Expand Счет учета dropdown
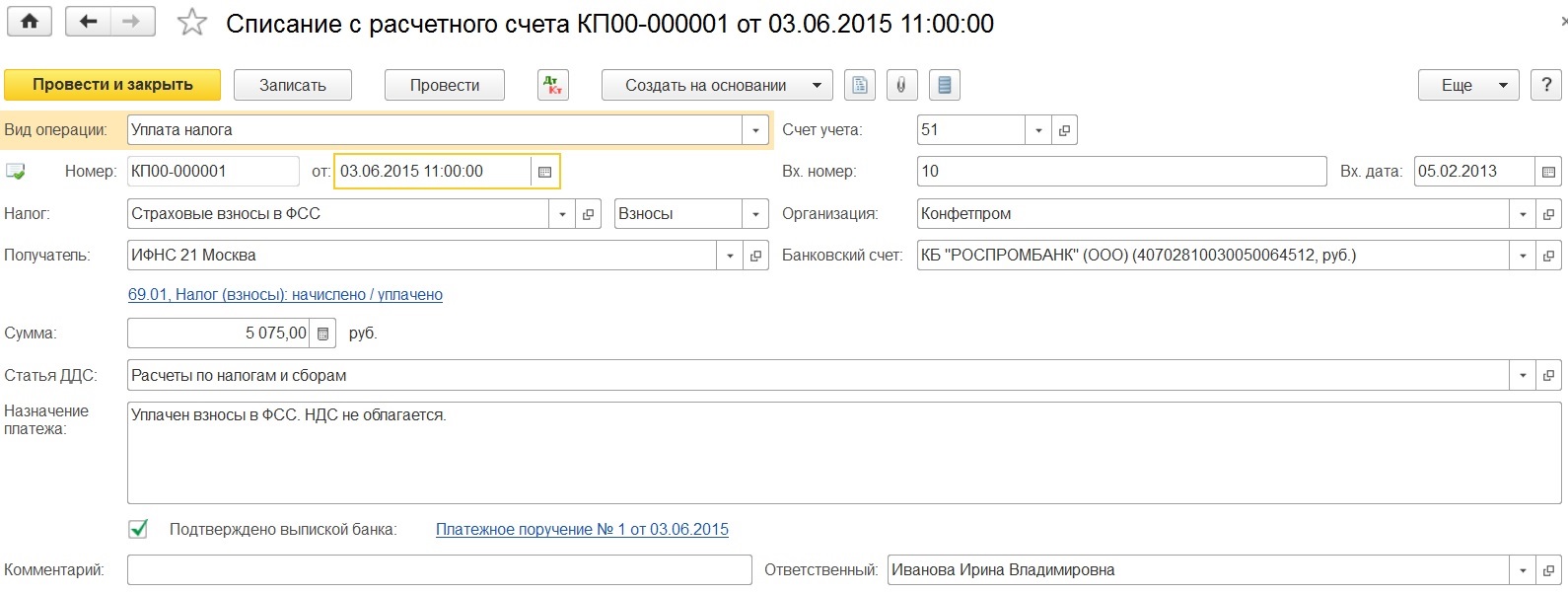The image size is (1568, 594). 1038,130
